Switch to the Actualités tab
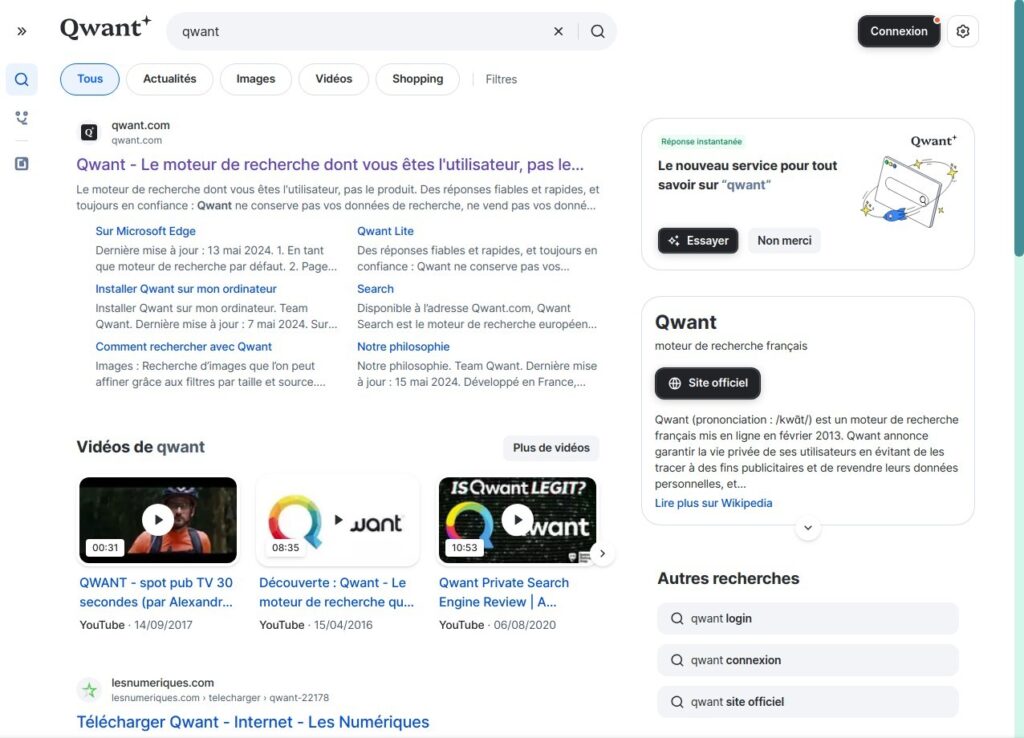The image size is (1024, 738). pyautogui.click(x=170, y=79)
